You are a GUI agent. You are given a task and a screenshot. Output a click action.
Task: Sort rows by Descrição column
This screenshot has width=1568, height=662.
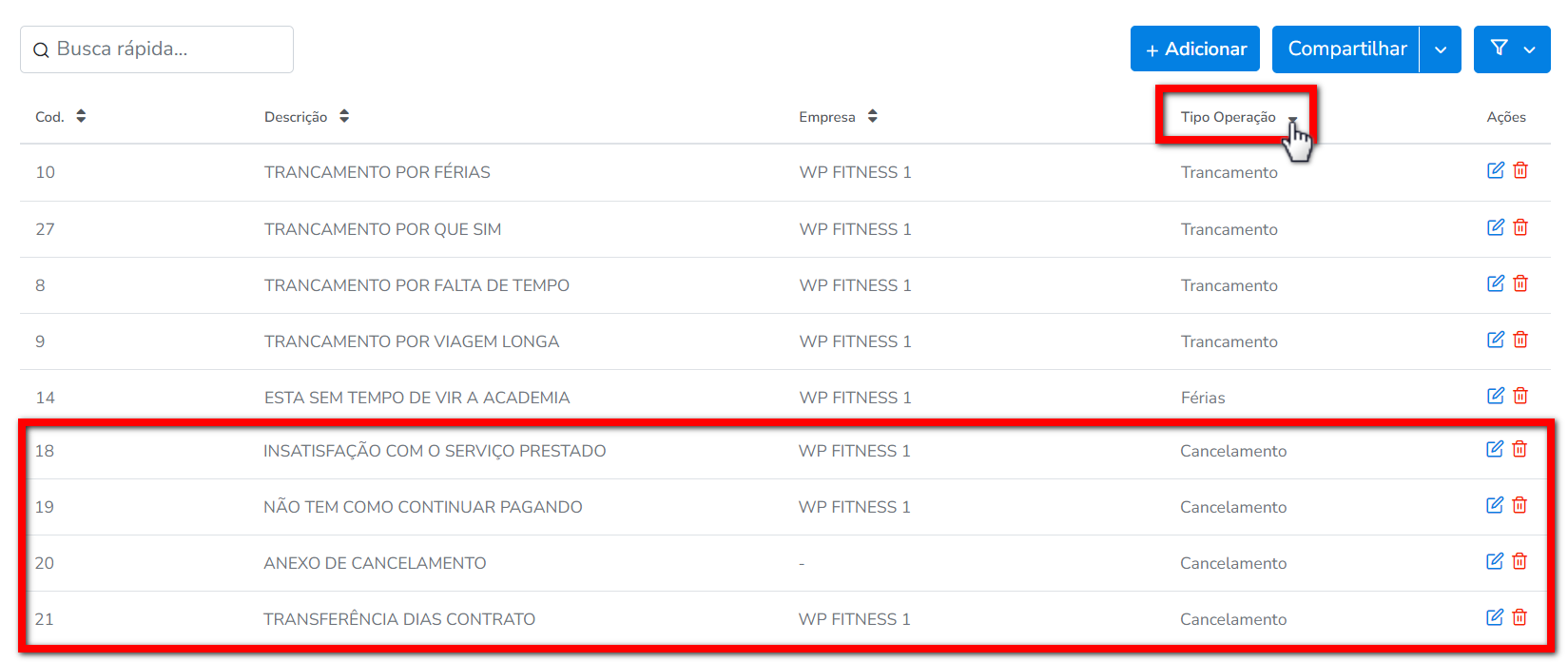(x=344, y=116)
